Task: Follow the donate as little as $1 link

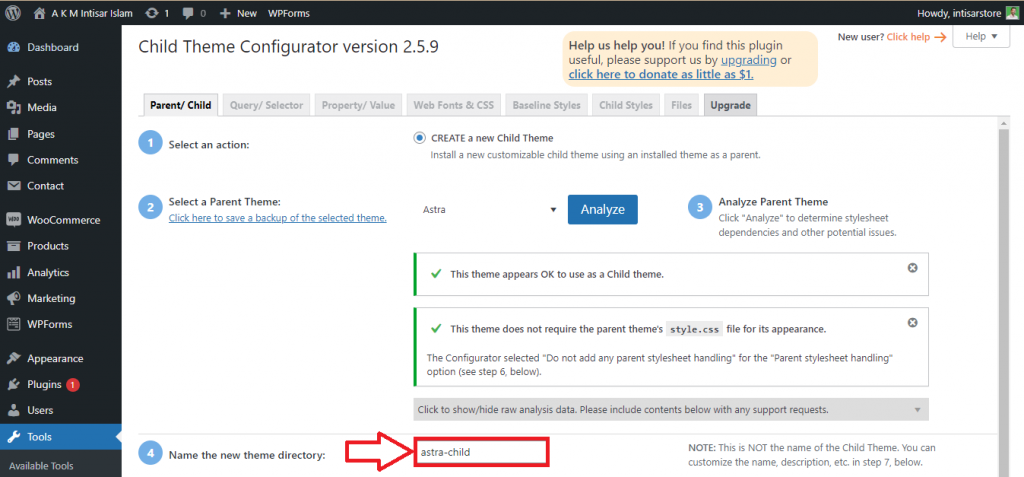Action: pos(660,74)
